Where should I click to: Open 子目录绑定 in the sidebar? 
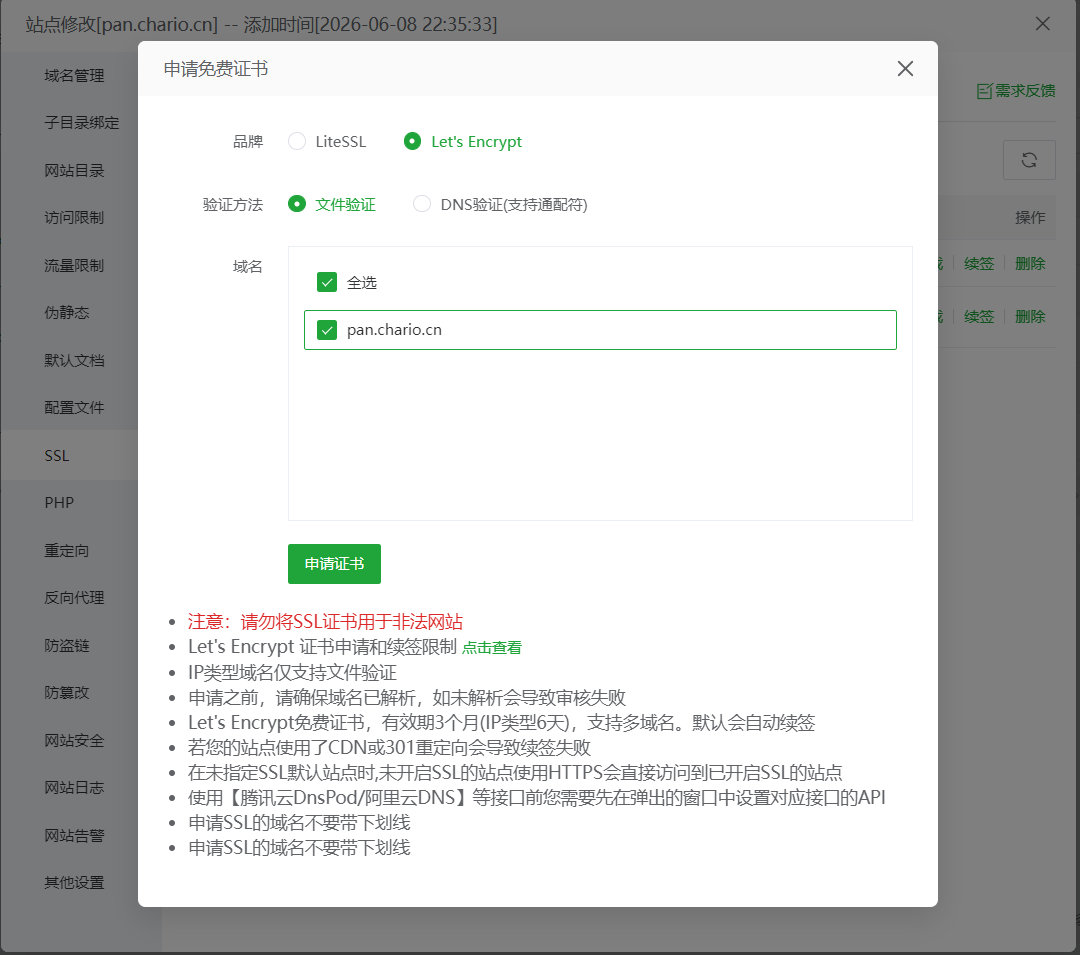81,123
